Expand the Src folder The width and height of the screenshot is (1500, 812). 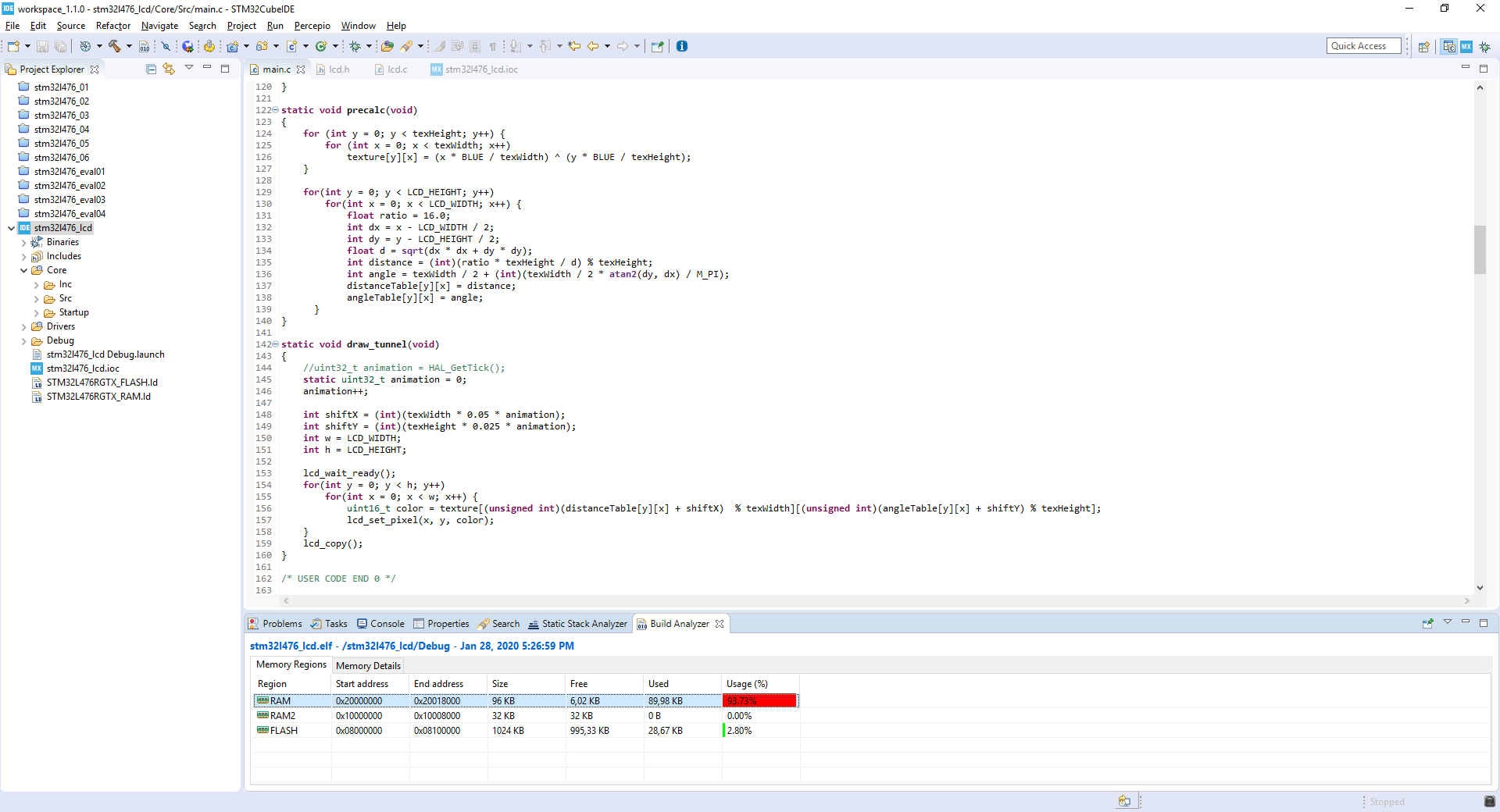(36, 299)
